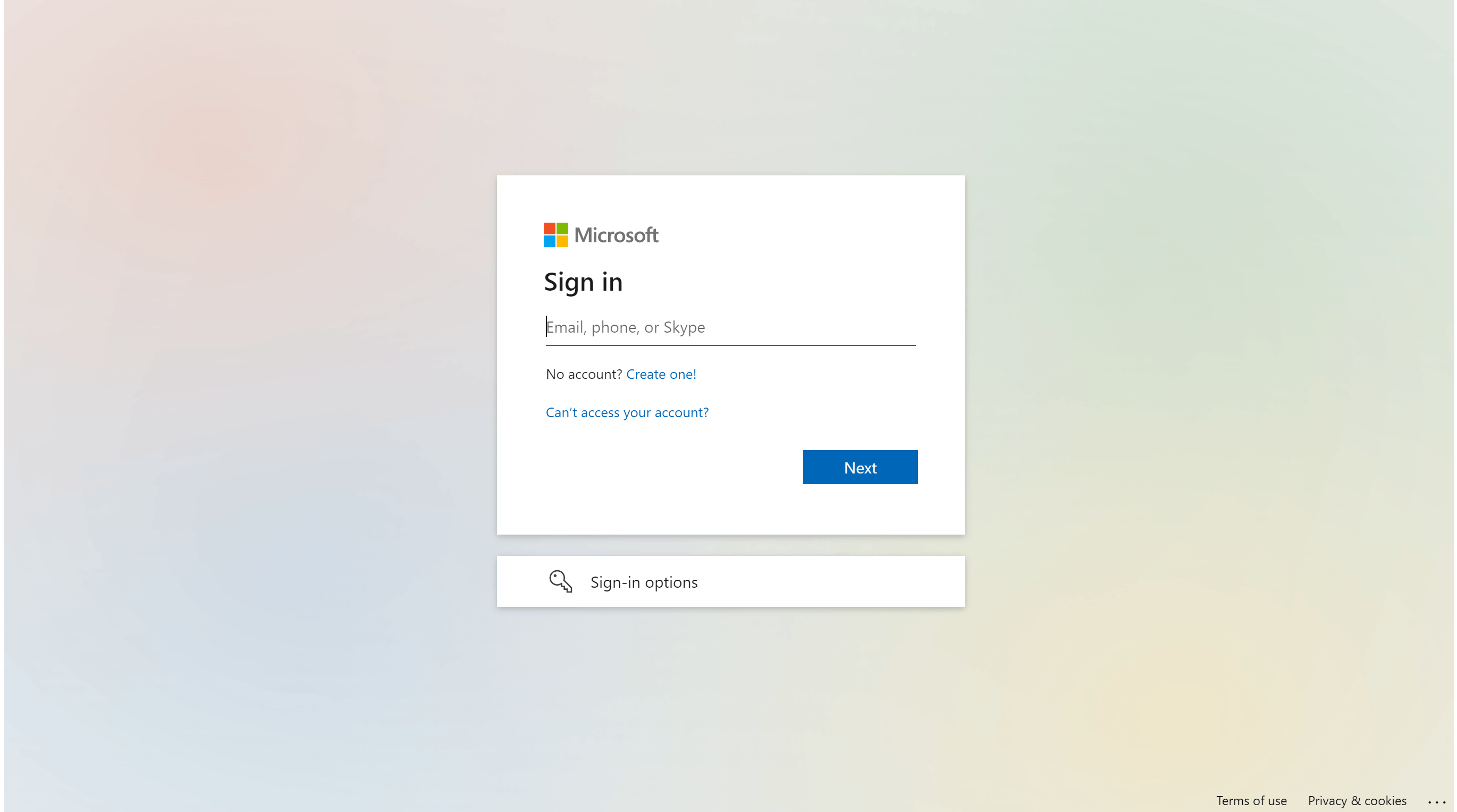Screen dimensions: 1457x812
Task: Follow the Create one! link
Action: coord(661,374)
